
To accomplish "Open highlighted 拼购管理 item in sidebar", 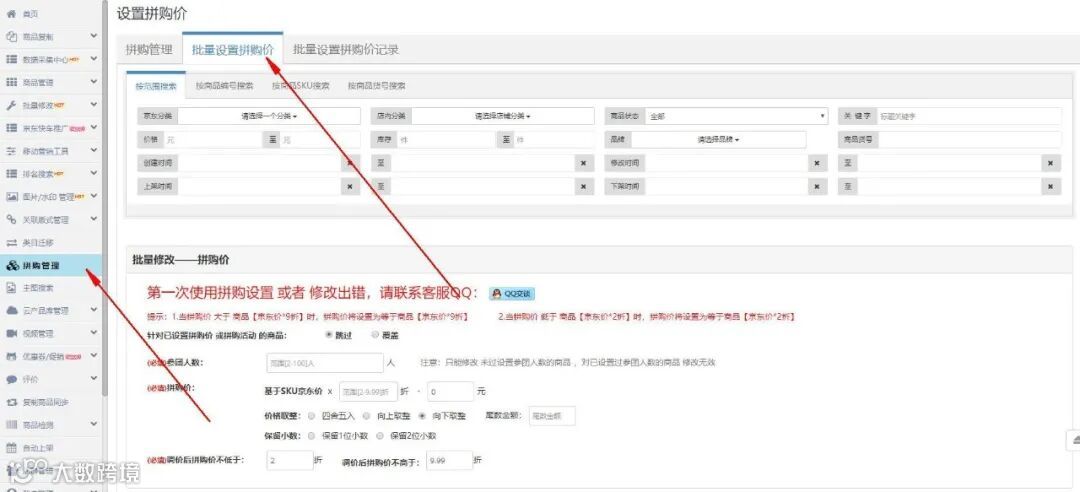I will [x=51, y=265].
